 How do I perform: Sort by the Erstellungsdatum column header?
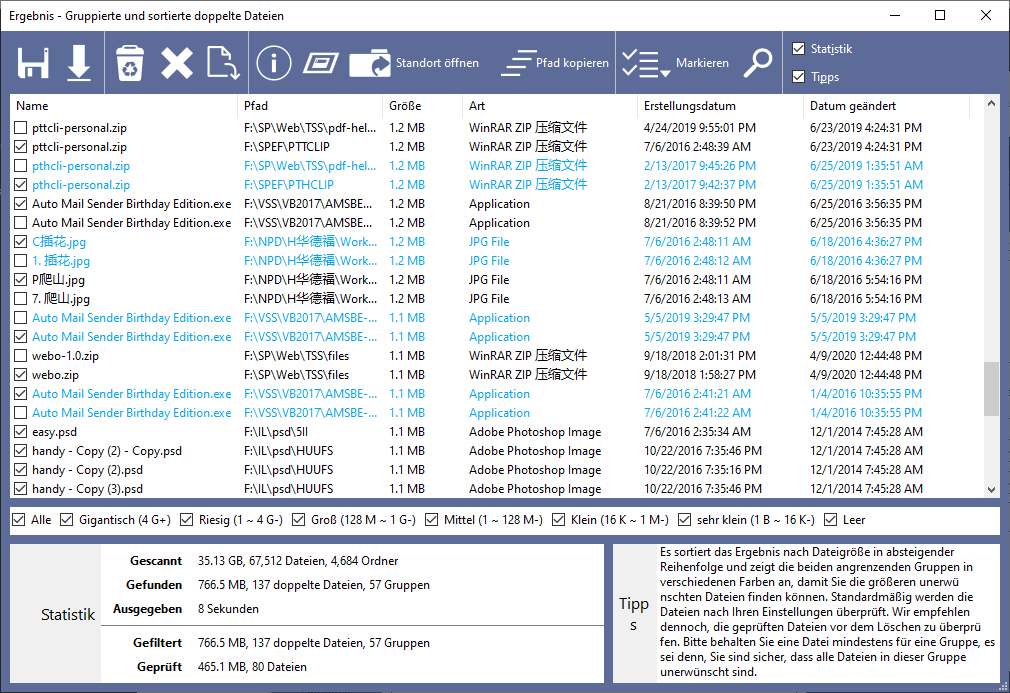tap(720, 106)
